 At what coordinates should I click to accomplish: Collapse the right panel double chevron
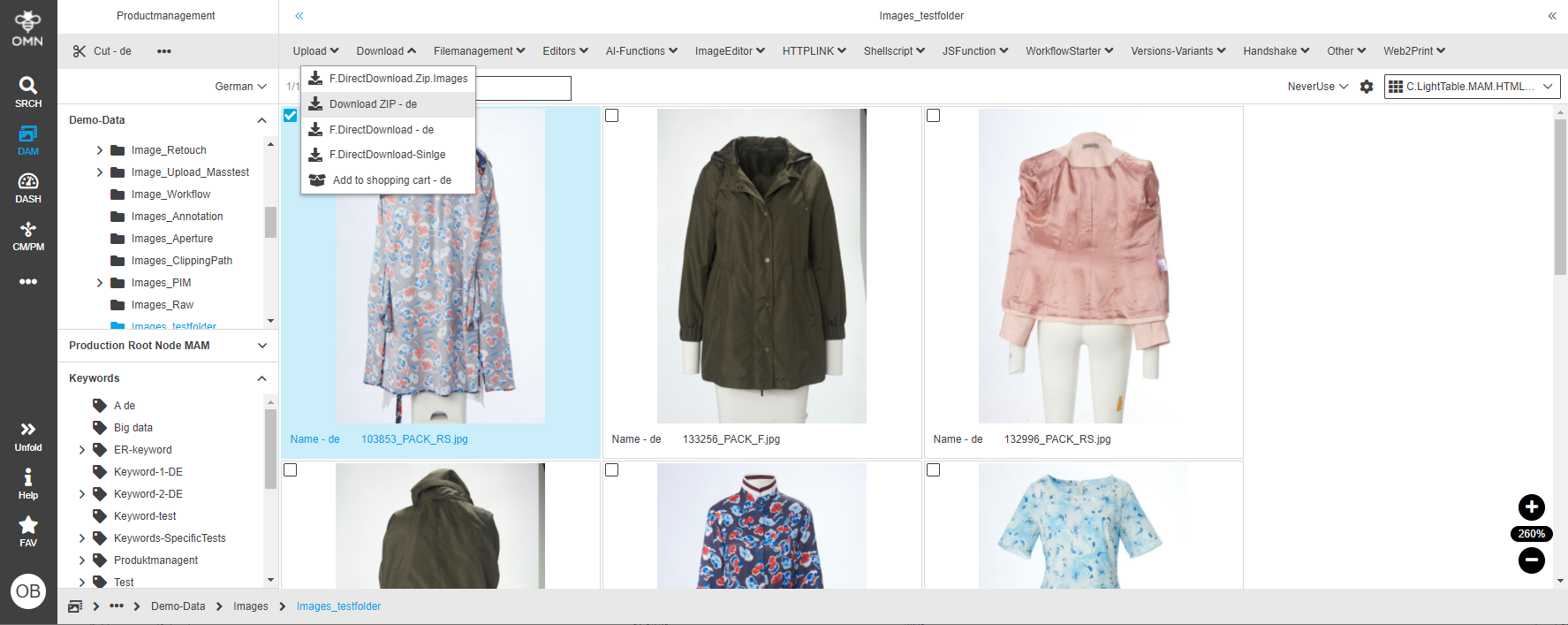[x=1552, y=16]
